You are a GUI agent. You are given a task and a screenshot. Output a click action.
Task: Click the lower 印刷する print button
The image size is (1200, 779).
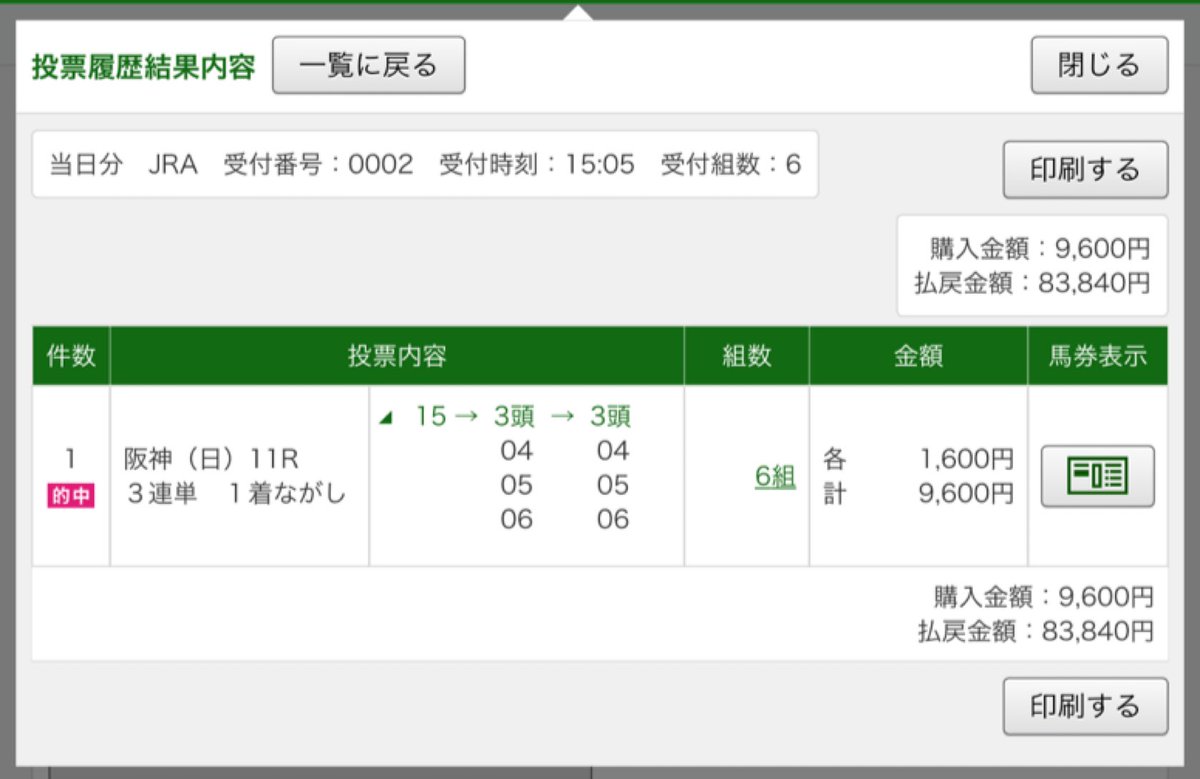click(1085, 707)
